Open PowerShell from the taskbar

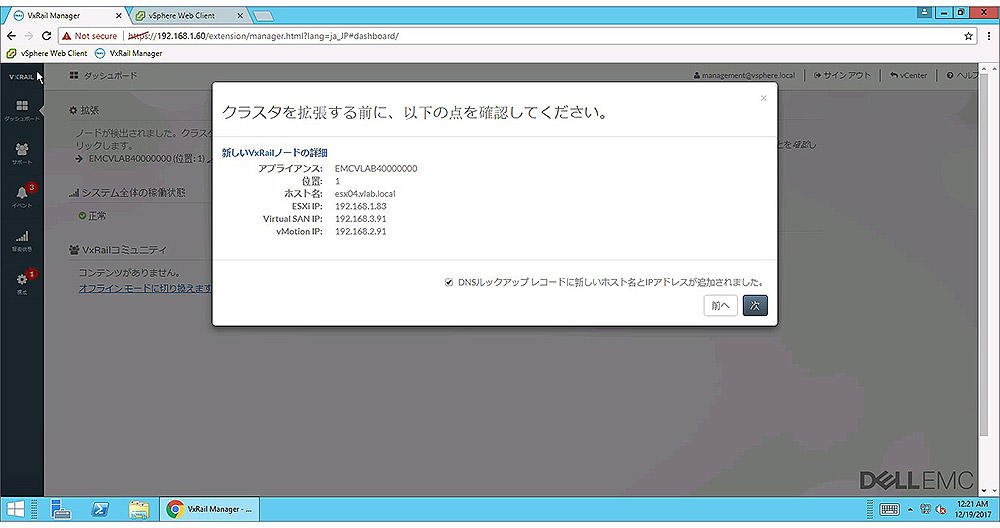click(x=100, y=510)
